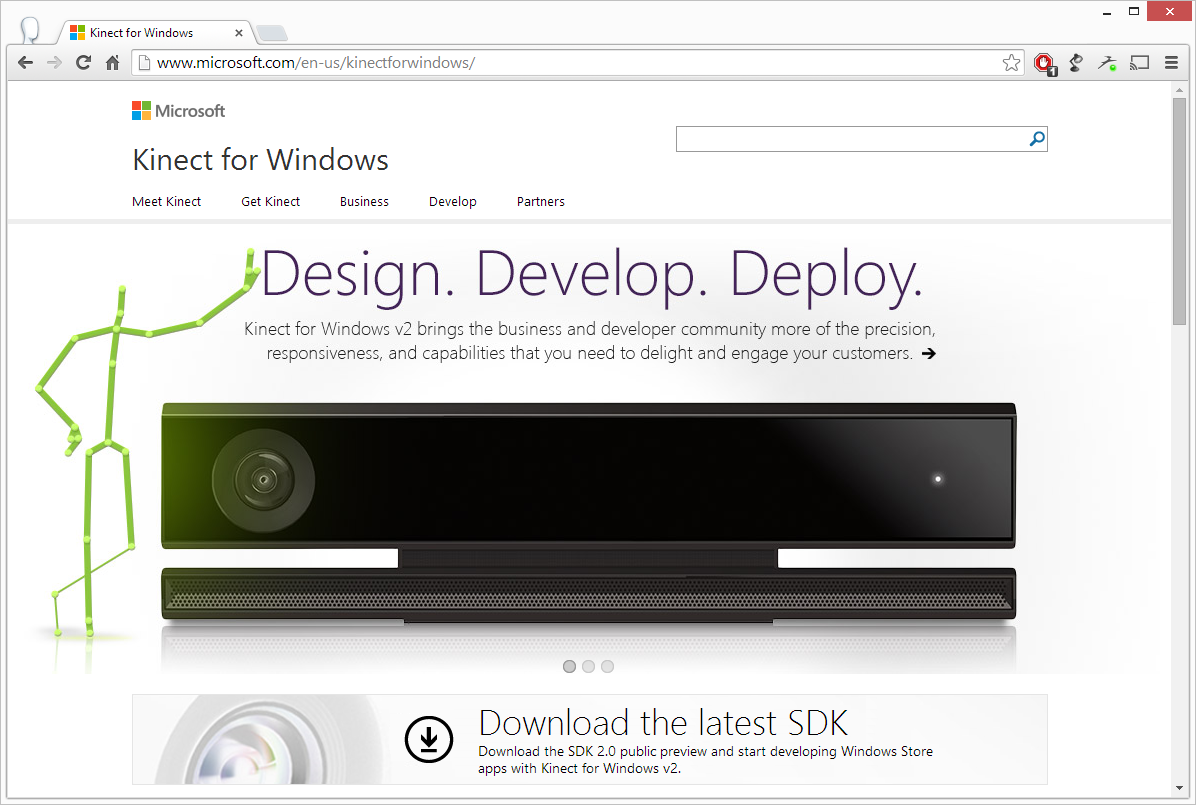Open the Google Cast extension icon
Viewport: 1196px width, 805px height.
(x=1139, y=63)
